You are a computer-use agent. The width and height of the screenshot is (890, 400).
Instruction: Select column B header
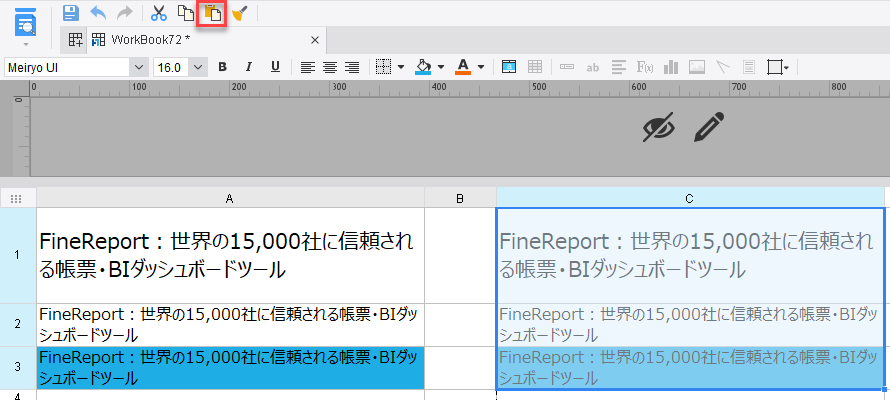tap(460, 198)
